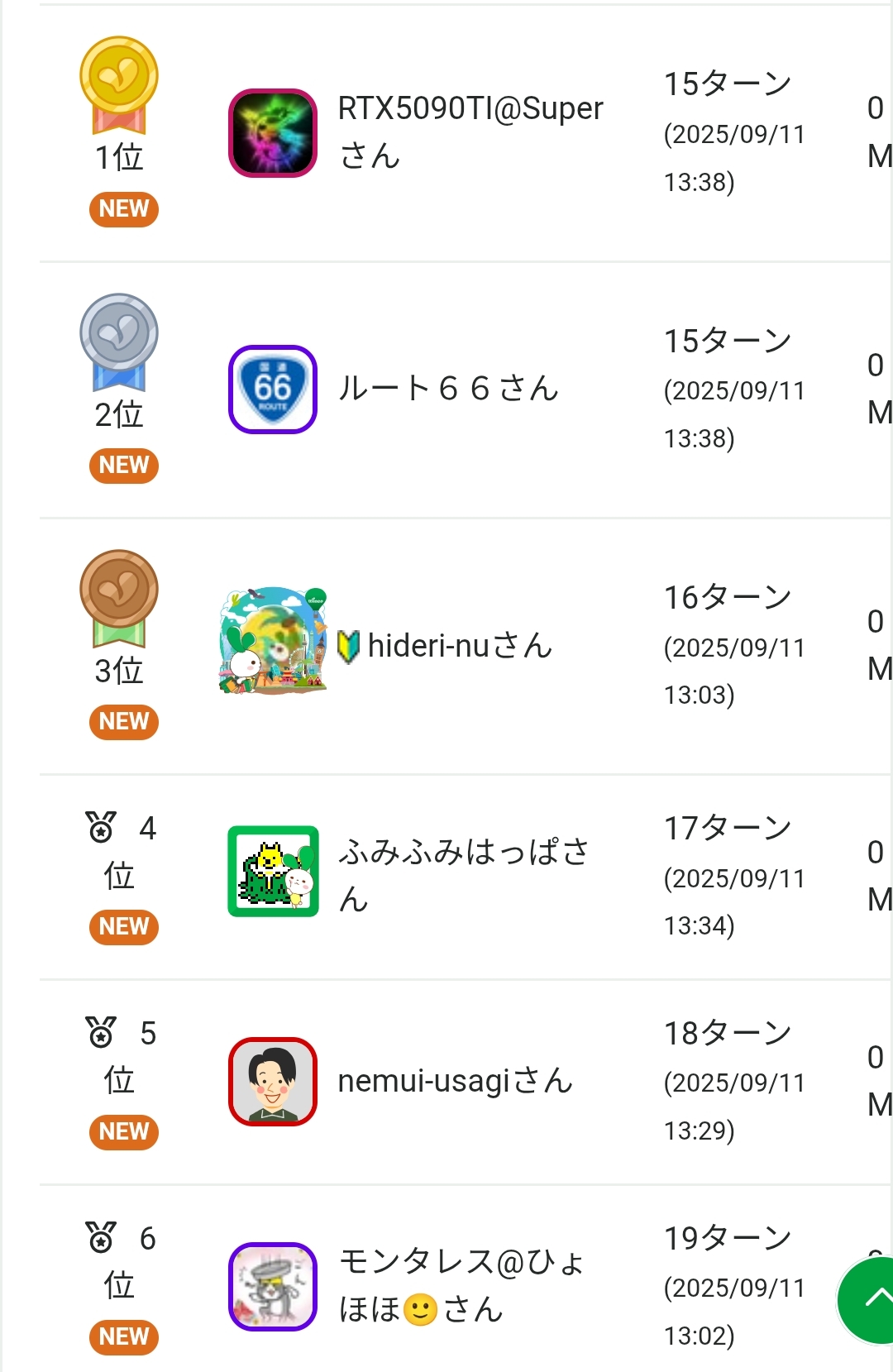
Task: Open nemui-usagi's portrait avatar
Action: [273, 1082]
